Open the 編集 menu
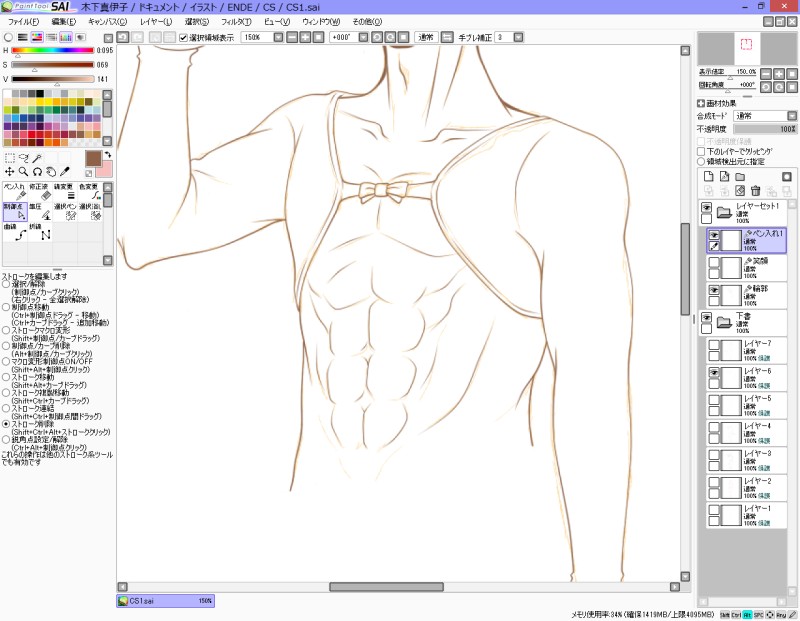Viewport: 800px width, 621px height. (64, 21)
